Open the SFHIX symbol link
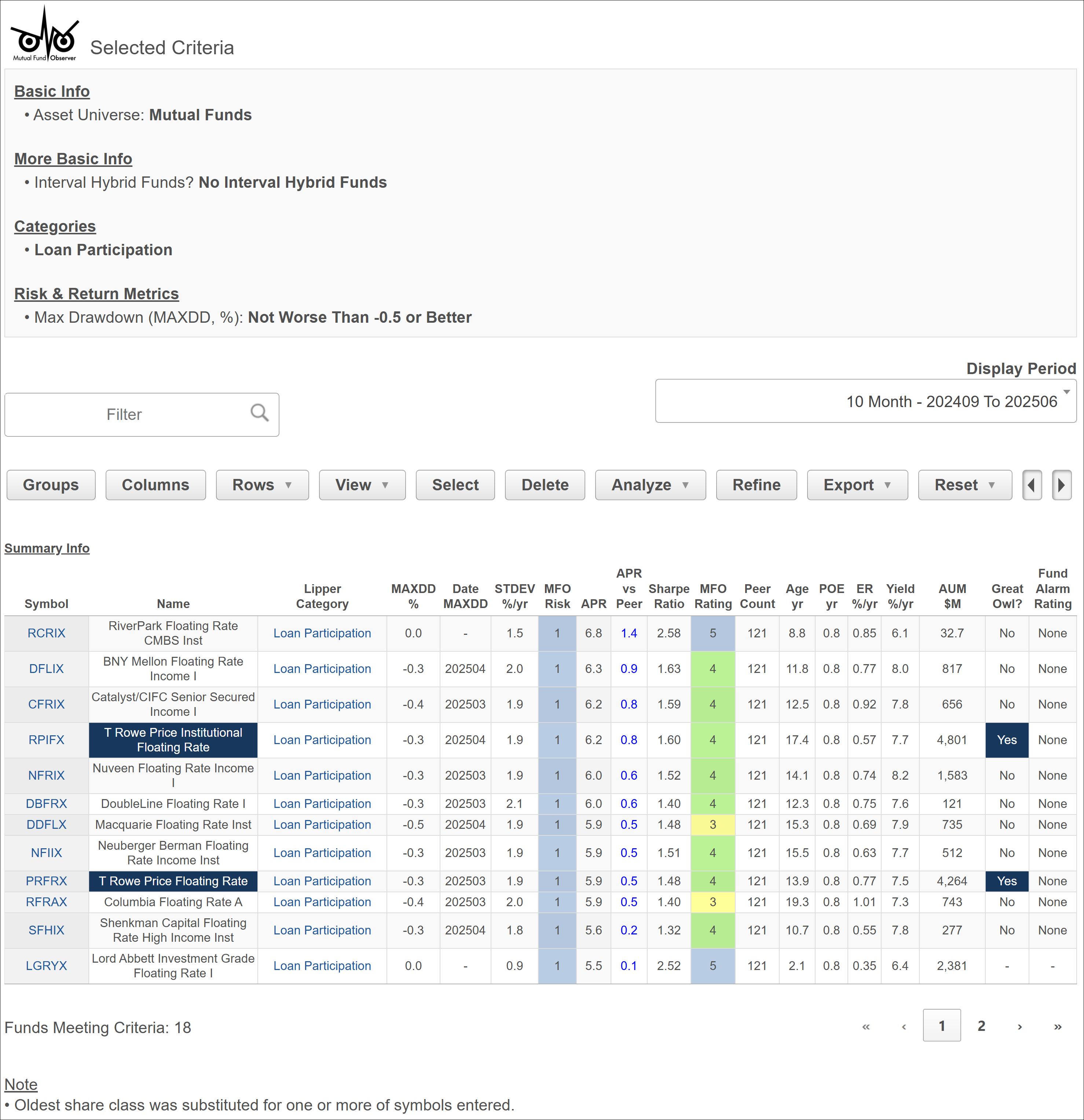The width and height of the screenshot is (1084, 1120). tap(46, 931)
